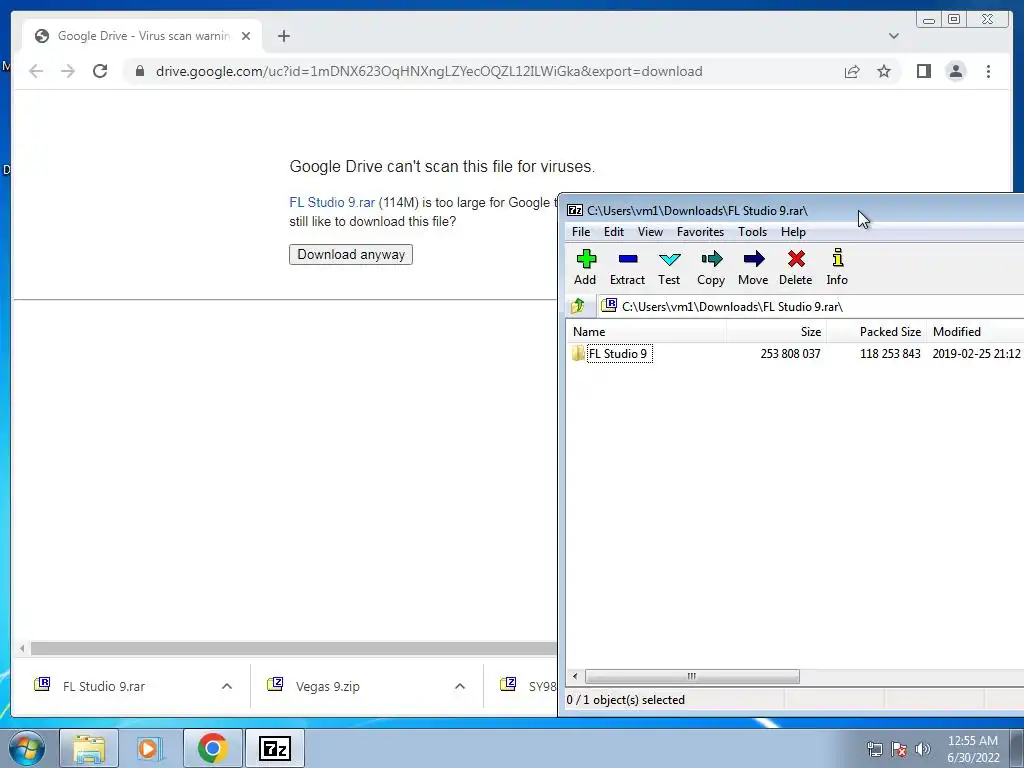Image resolution: width=1024 pixels, height=768 pixels.
Task: Click the 7-Zip horizontal scrollbar thumb
Action: pos(692,676)
